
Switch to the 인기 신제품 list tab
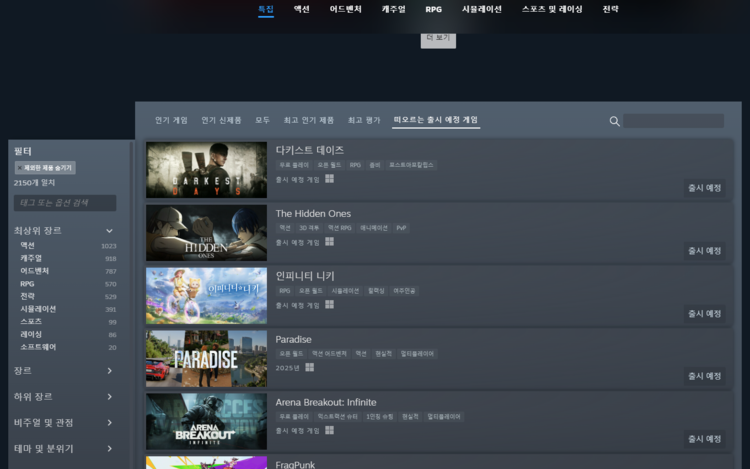click(x=221, y=120)
